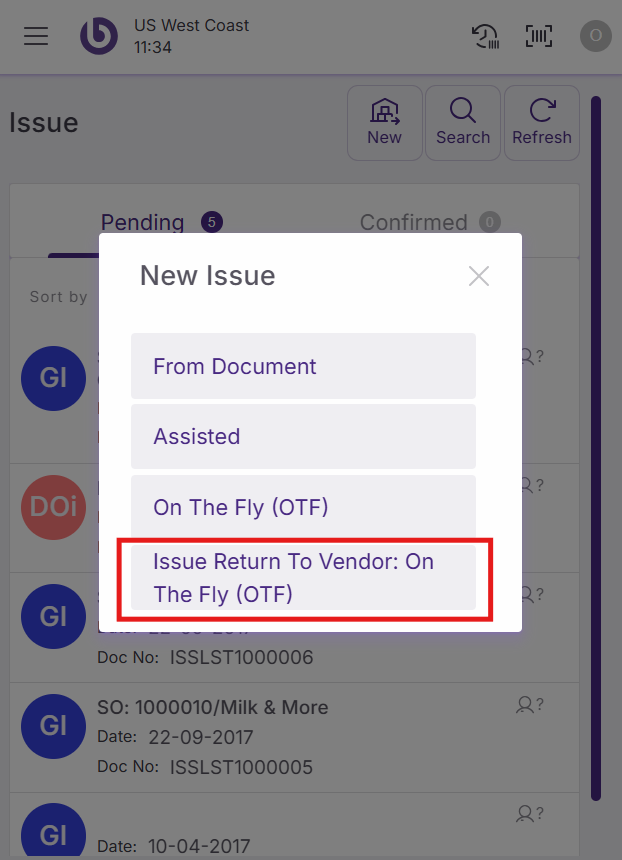Choose the Assisted option
Image resolution: width=622 pixels, height=860 pixels.
coord(303,437)
